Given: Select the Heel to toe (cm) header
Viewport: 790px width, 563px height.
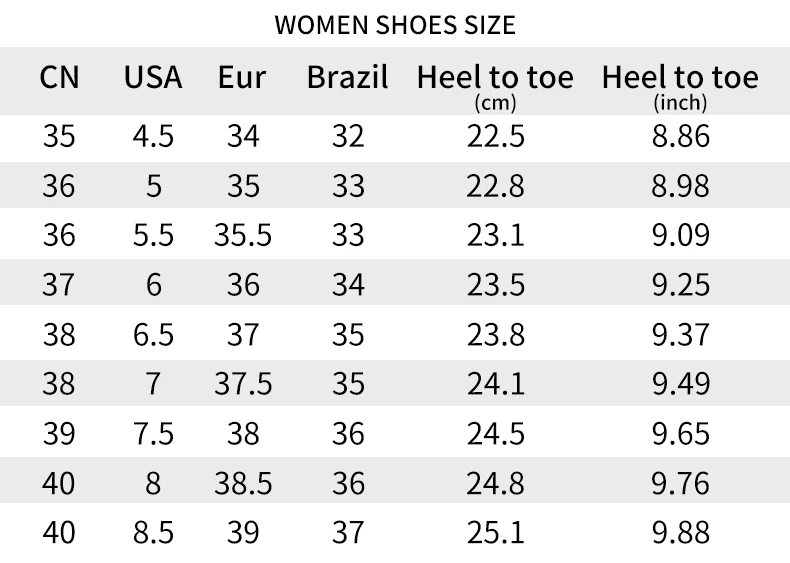Looking at the screenshot, I should [x=495, y=87].
